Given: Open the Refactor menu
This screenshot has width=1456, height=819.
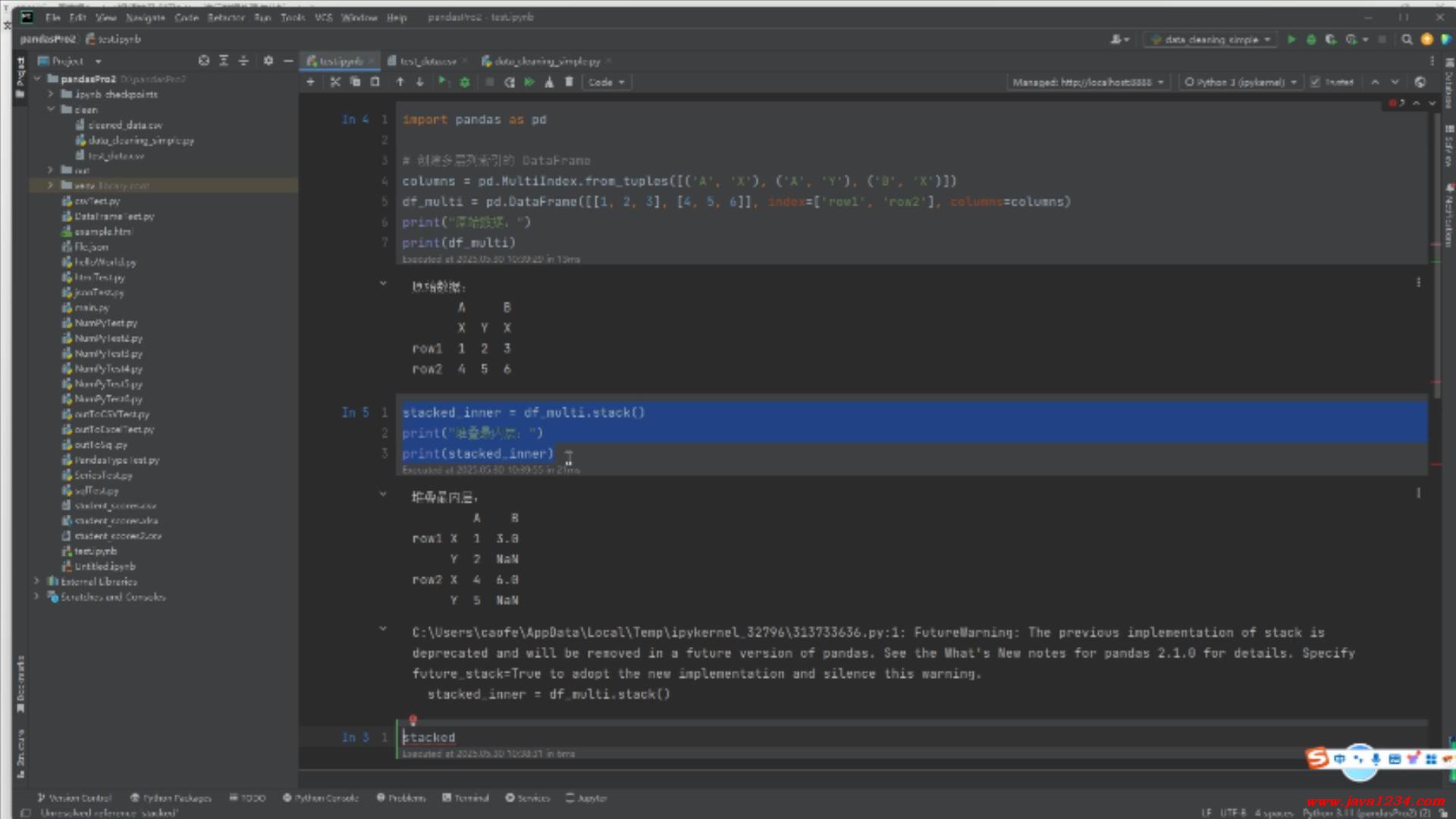Looking at the screenshot, I should (x=226, y=17).
